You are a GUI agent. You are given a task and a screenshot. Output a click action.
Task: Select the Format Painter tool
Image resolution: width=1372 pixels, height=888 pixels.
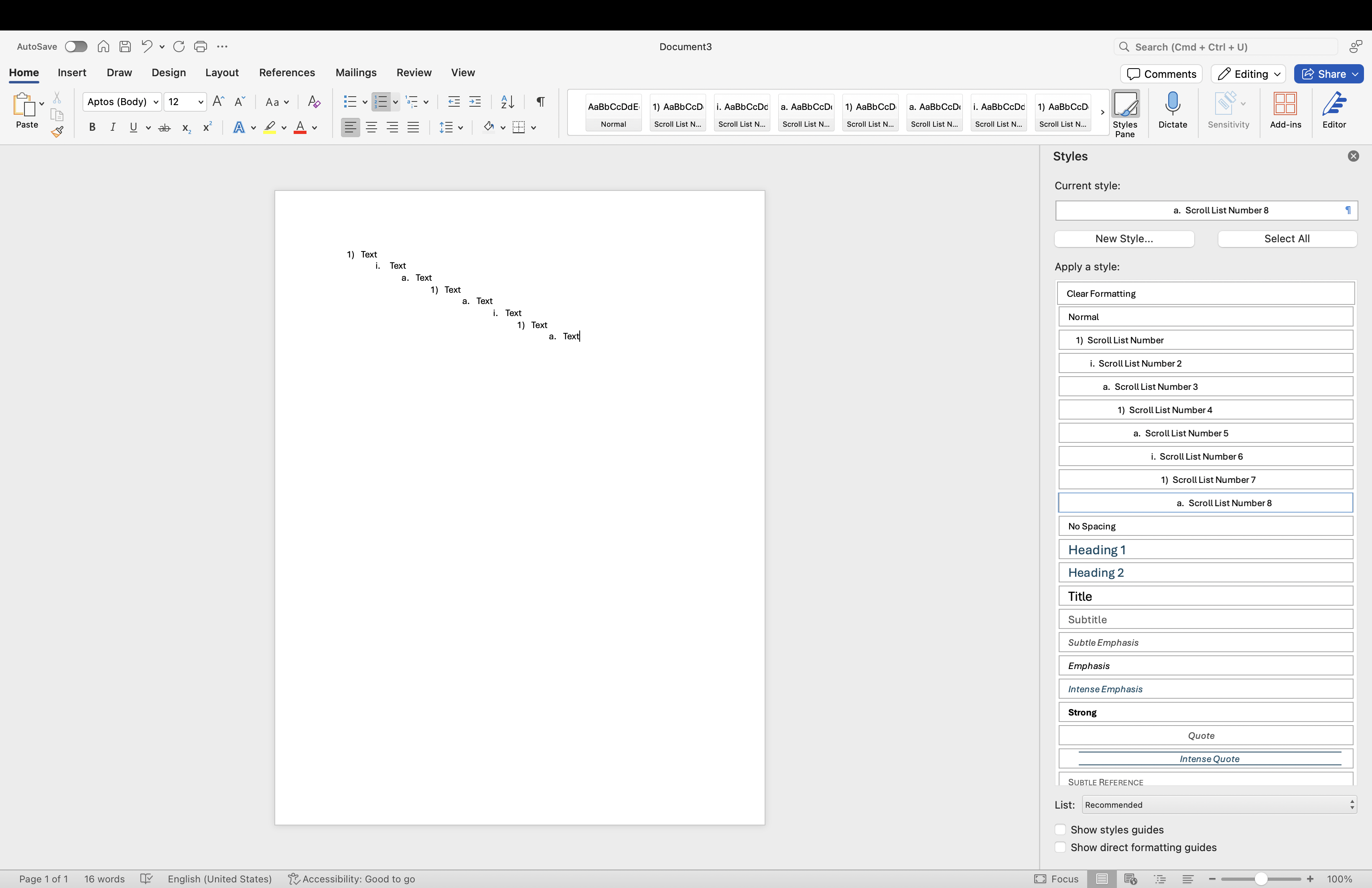[57, 132]
